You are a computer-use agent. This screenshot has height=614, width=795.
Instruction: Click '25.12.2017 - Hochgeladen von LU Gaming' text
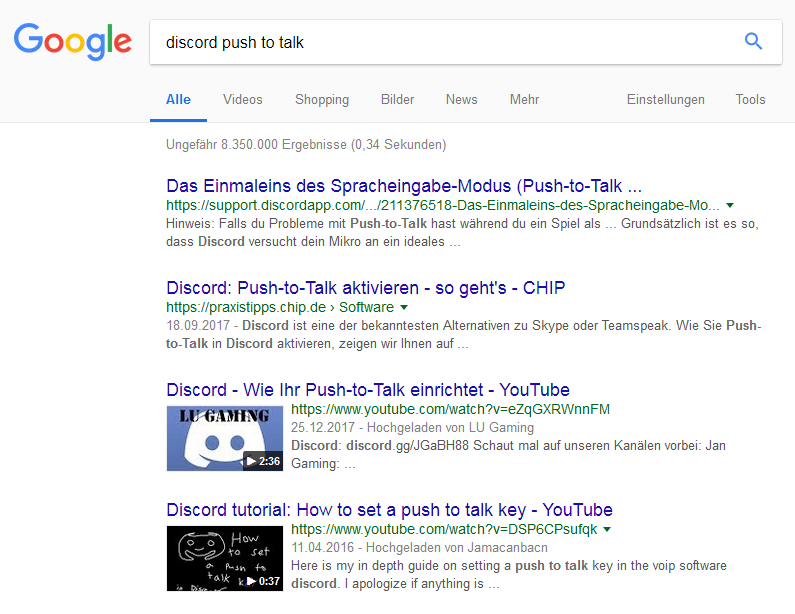(412, 427)
